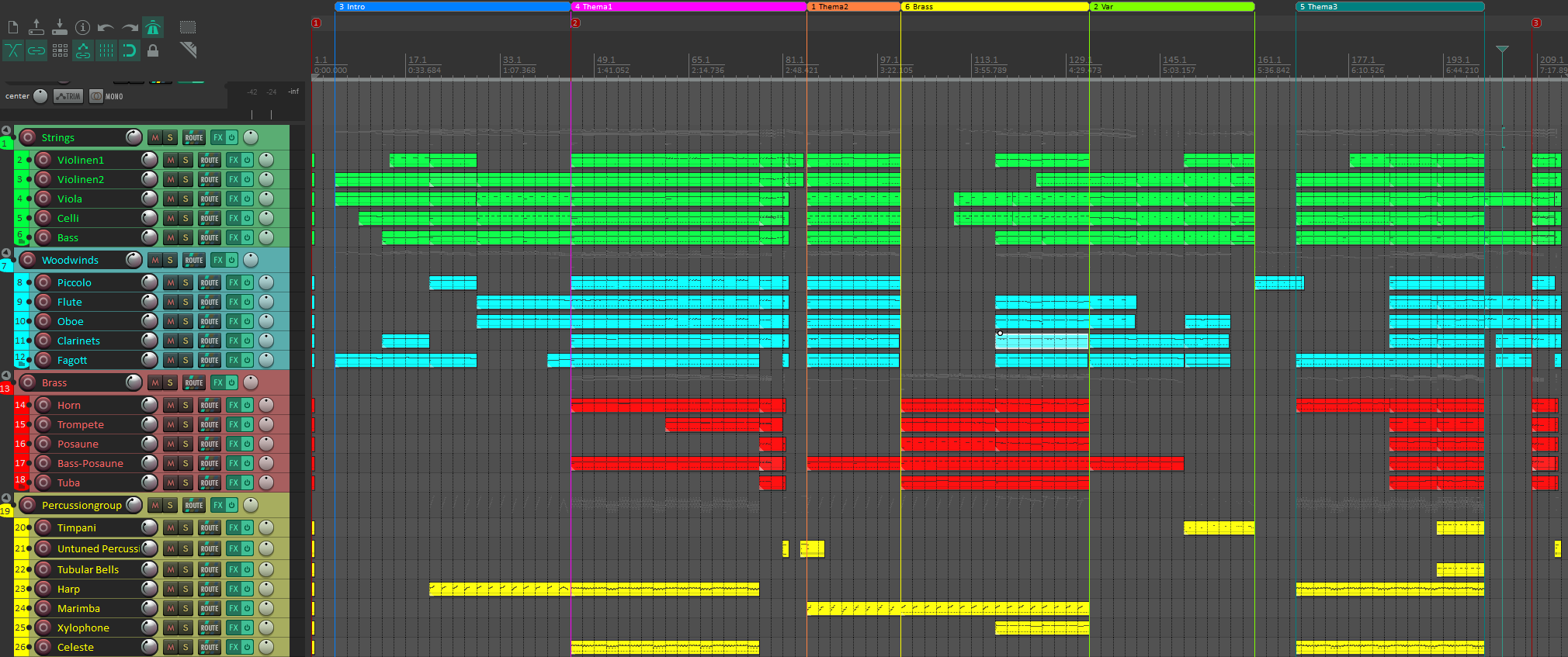Collapse the Brass folder track
The width and height of the screenshot is (1568, 657).
click(6, 375)
